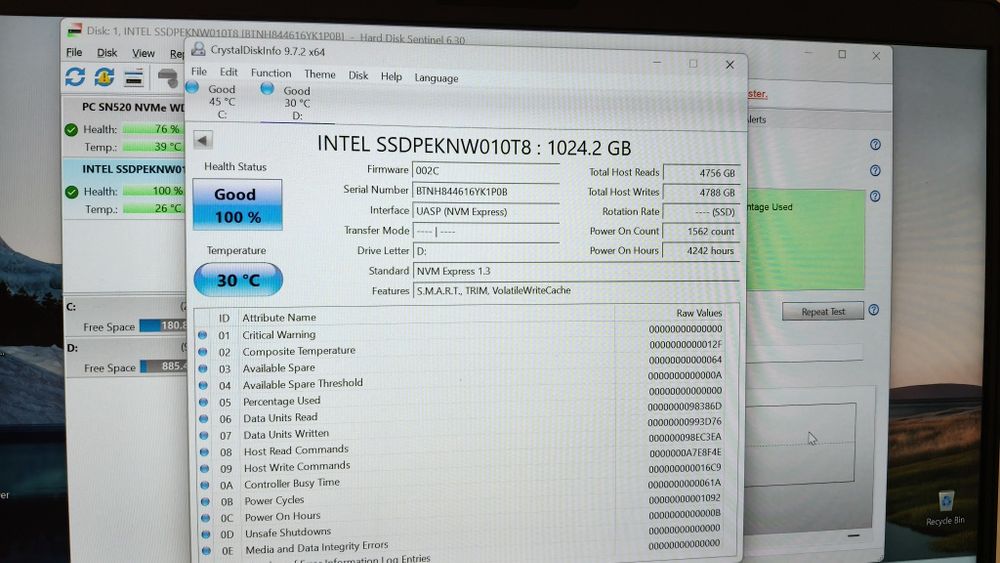Click the Attribute Name column header
This screenshot has width=1000, height=563.
[279, 317]
